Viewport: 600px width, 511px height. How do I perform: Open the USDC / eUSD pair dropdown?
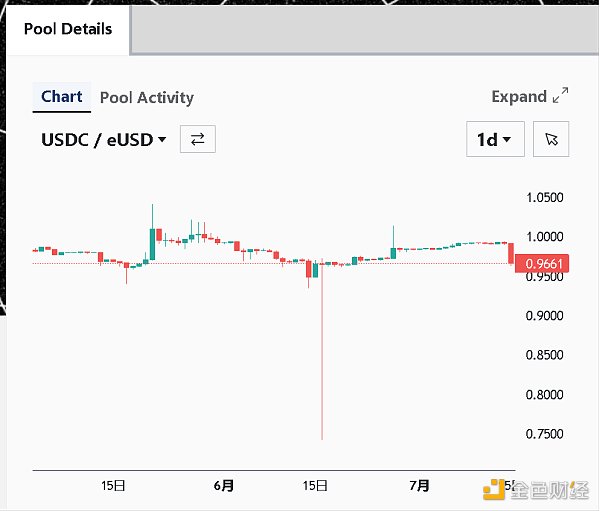tap(103, 139)
